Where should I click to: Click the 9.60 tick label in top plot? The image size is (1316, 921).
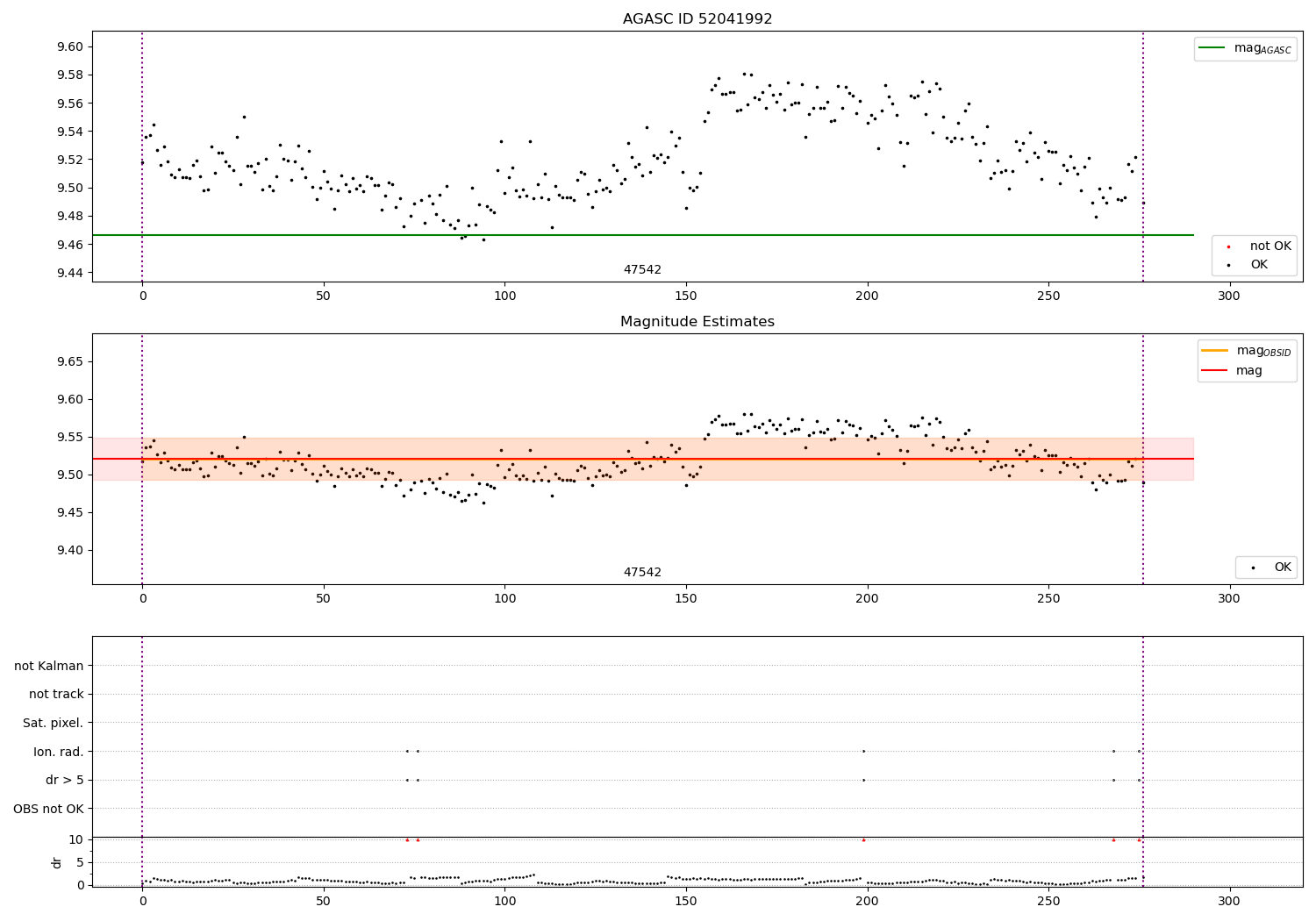(70, 47)
